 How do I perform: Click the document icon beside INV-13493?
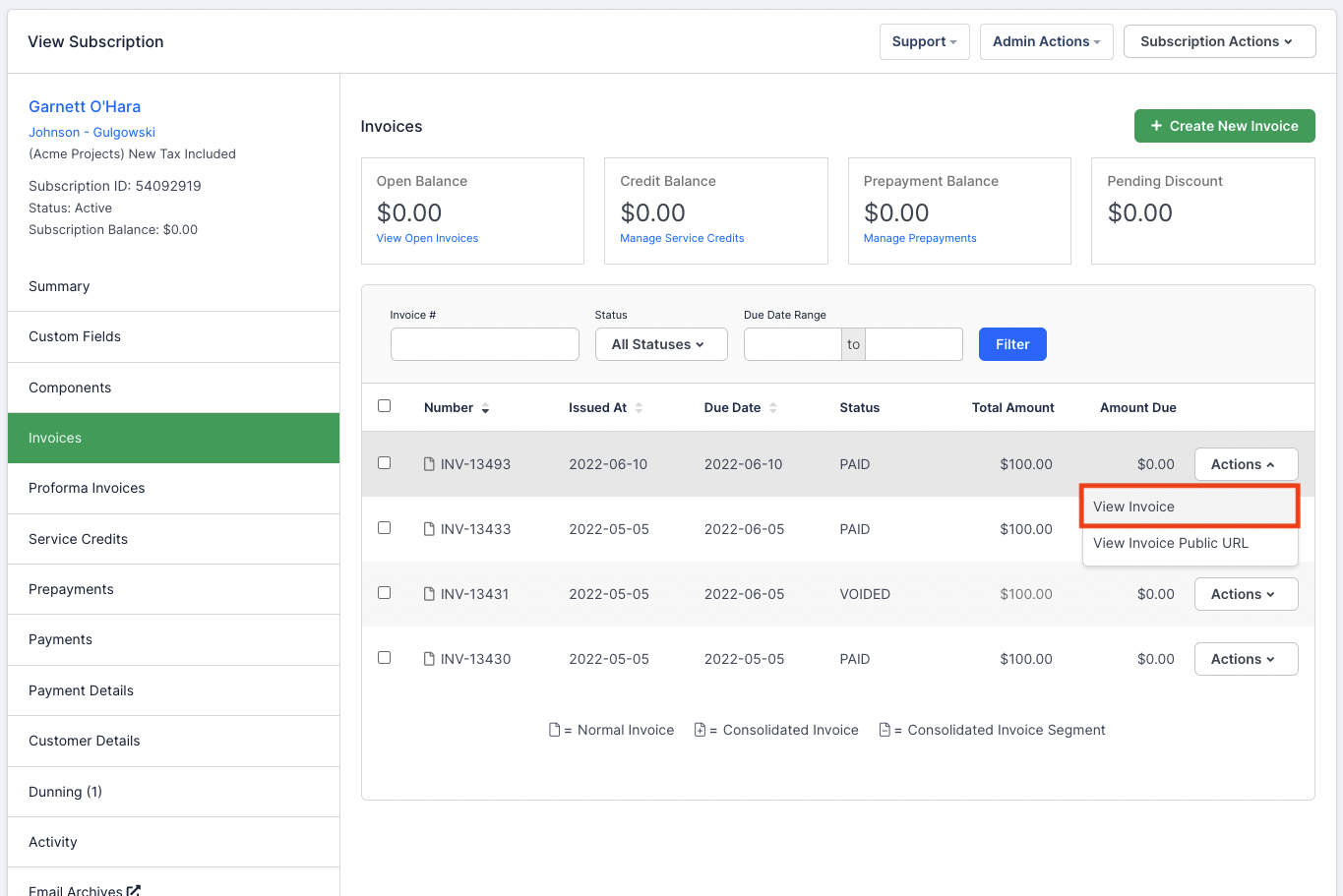[427, 463]
